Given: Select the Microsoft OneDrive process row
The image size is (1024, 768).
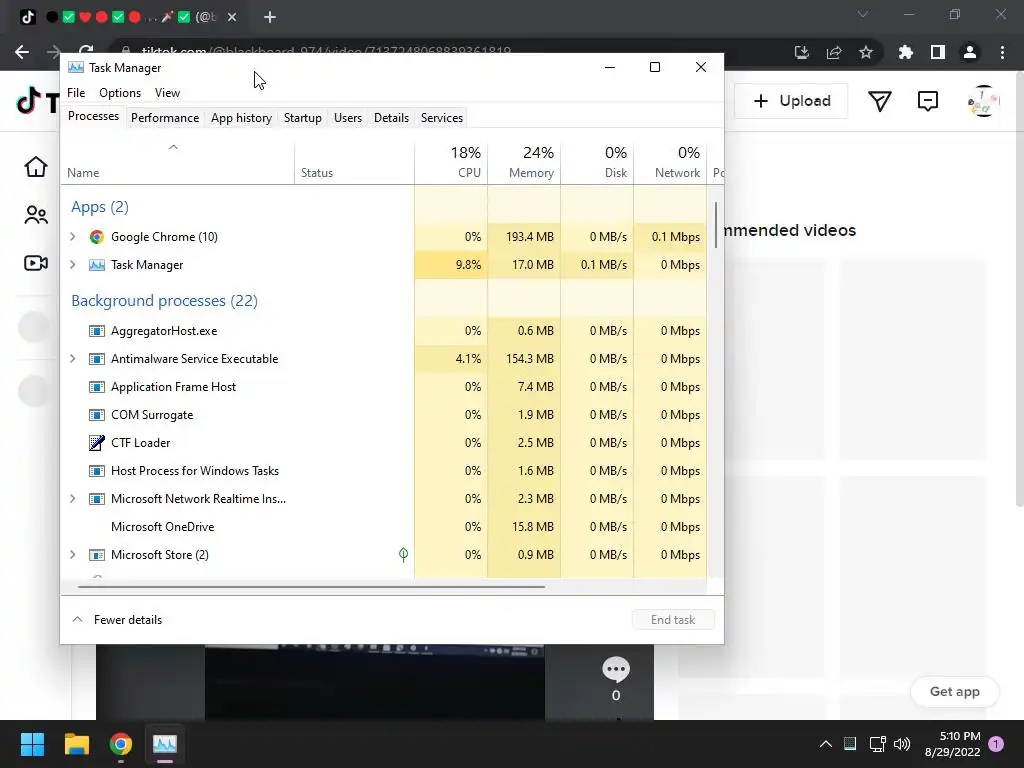Looking at the screenshot, I should tap(383, 526).
